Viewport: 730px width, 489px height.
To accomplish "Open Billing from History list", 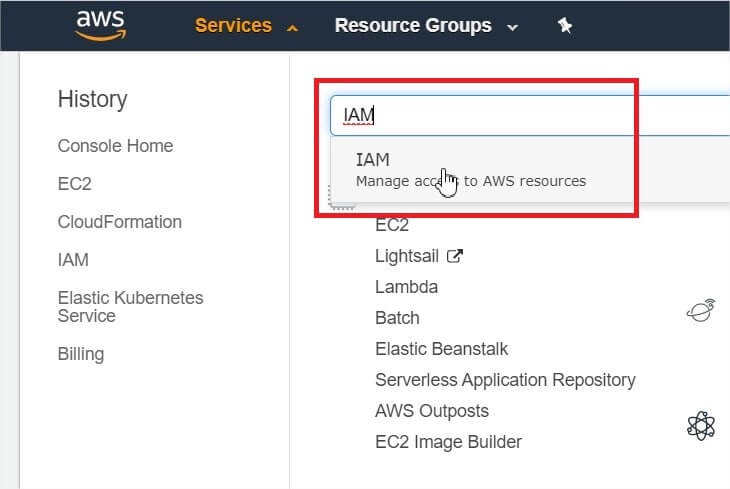I will pos(81,354).
